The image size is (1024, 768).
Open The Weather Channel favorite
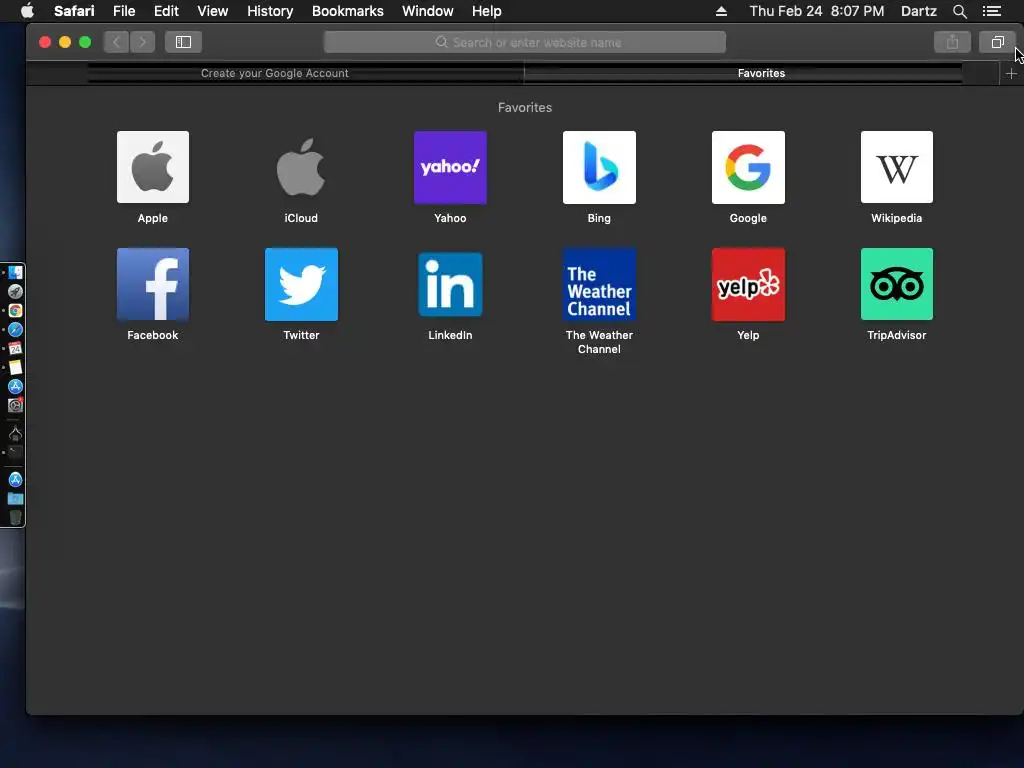pos(599,284)
